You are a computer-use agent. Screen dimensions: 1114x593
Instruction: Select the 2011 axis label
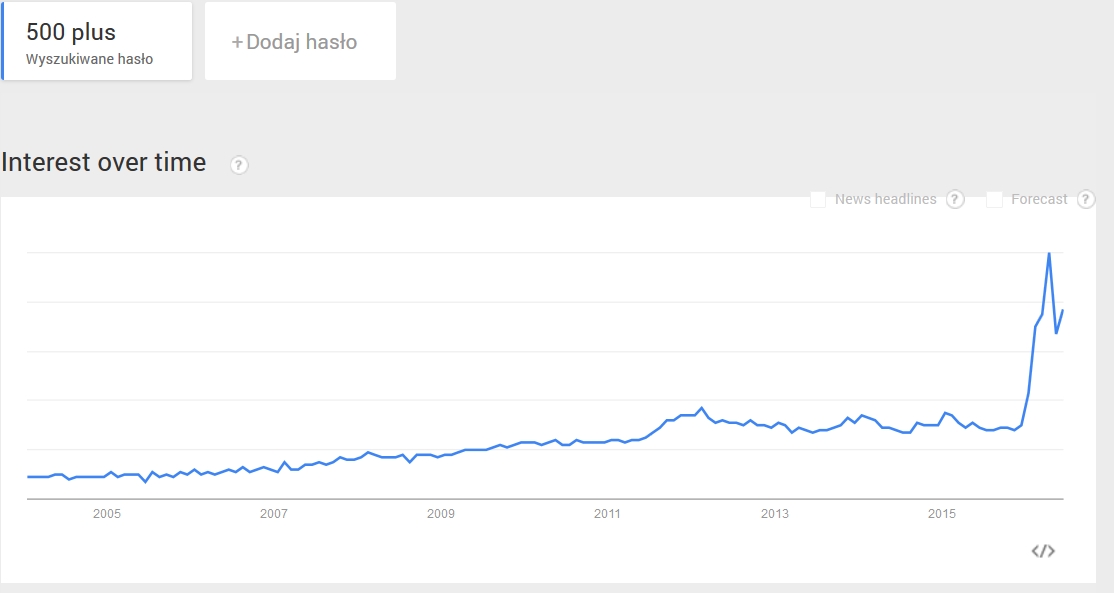coord(607,513)
